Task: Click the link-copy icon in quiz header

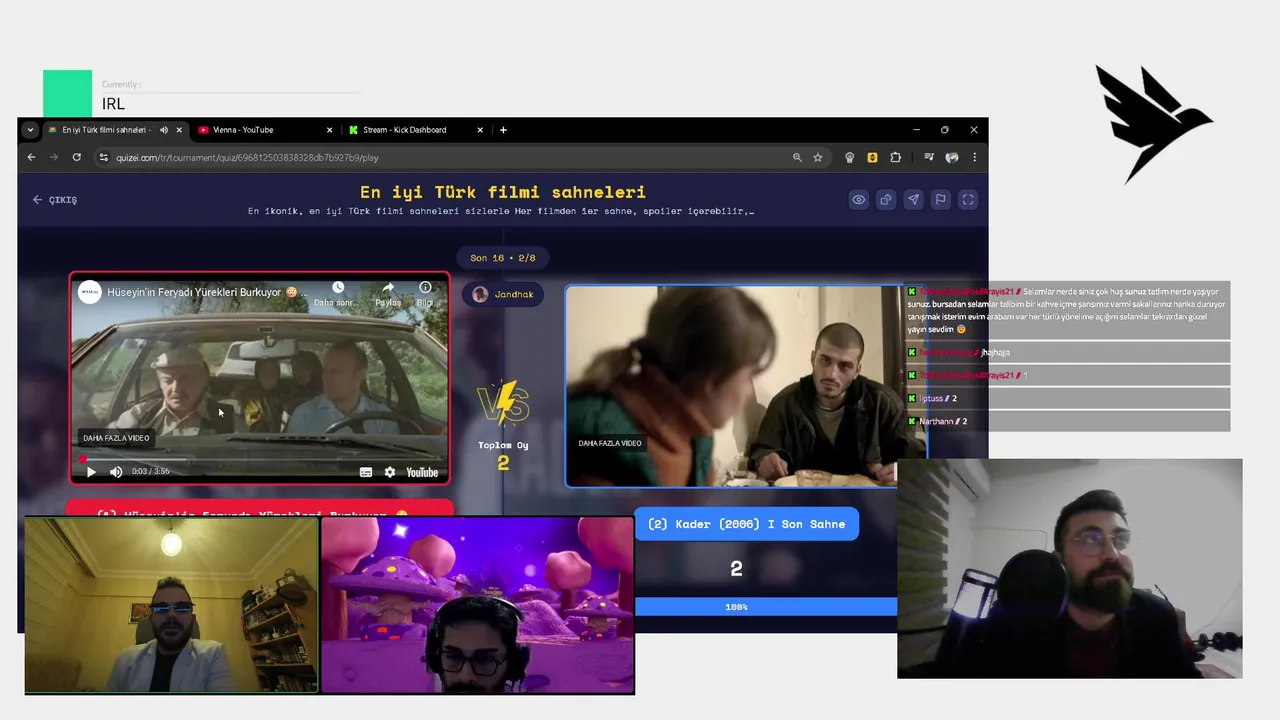Action: [x=886, y=200]
